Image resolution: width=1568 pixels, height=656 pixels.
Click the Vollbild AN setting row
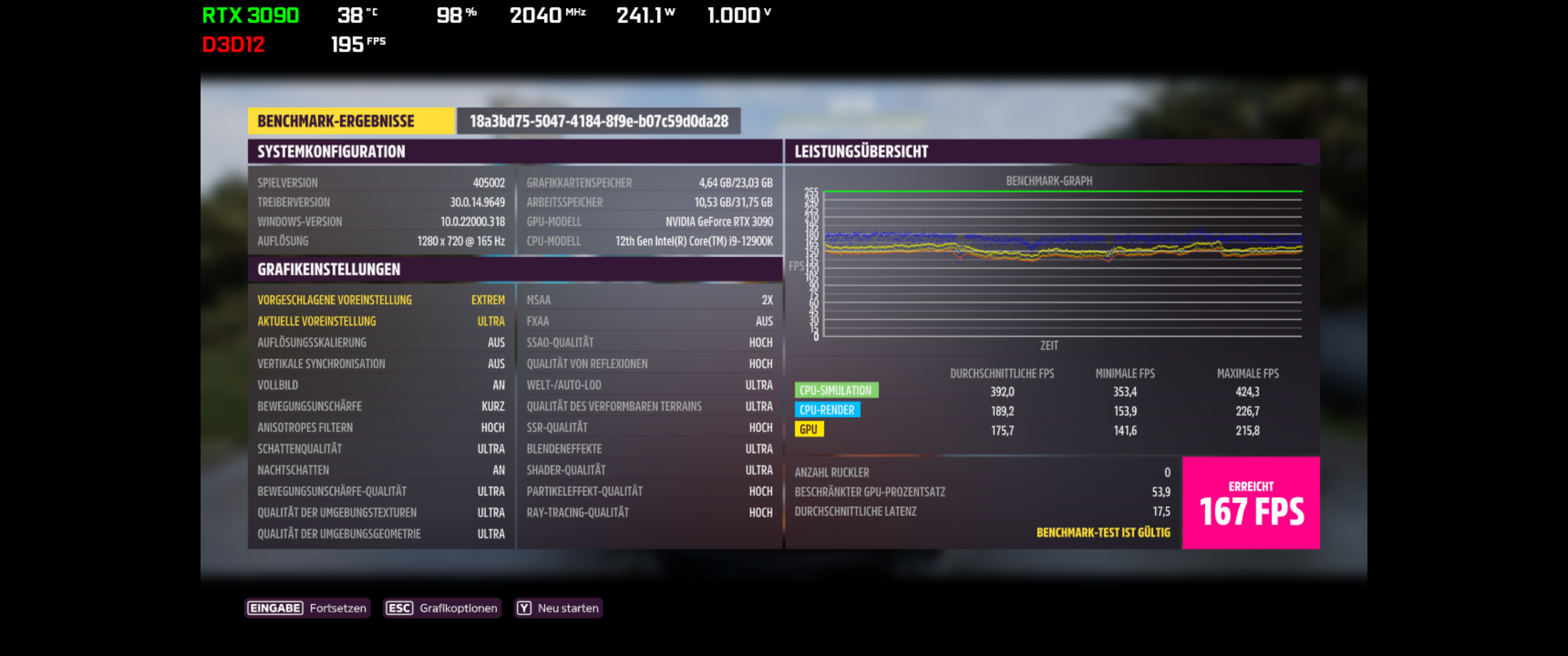point(381,385)
